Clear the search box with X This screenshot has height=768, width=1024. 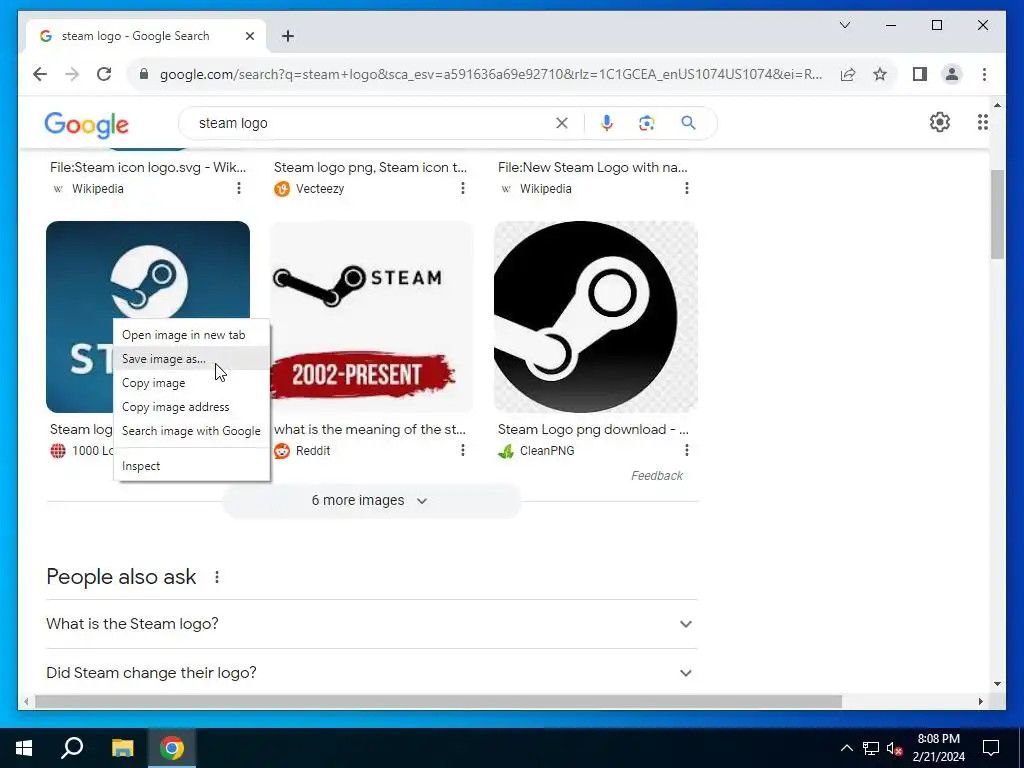point(562,123)
